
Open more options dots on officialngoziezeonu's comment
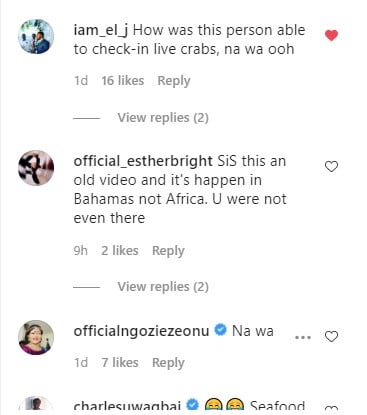click(x=303, y=337)
